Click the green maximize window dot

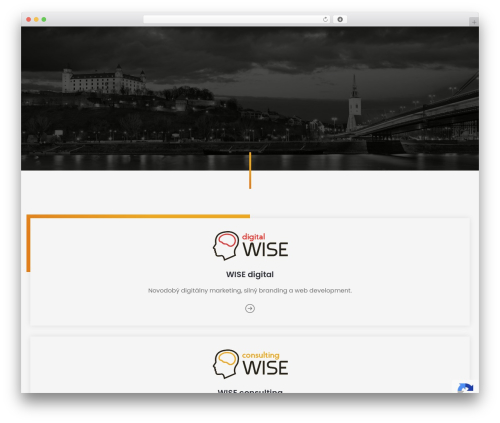click(x=44, y=20)
